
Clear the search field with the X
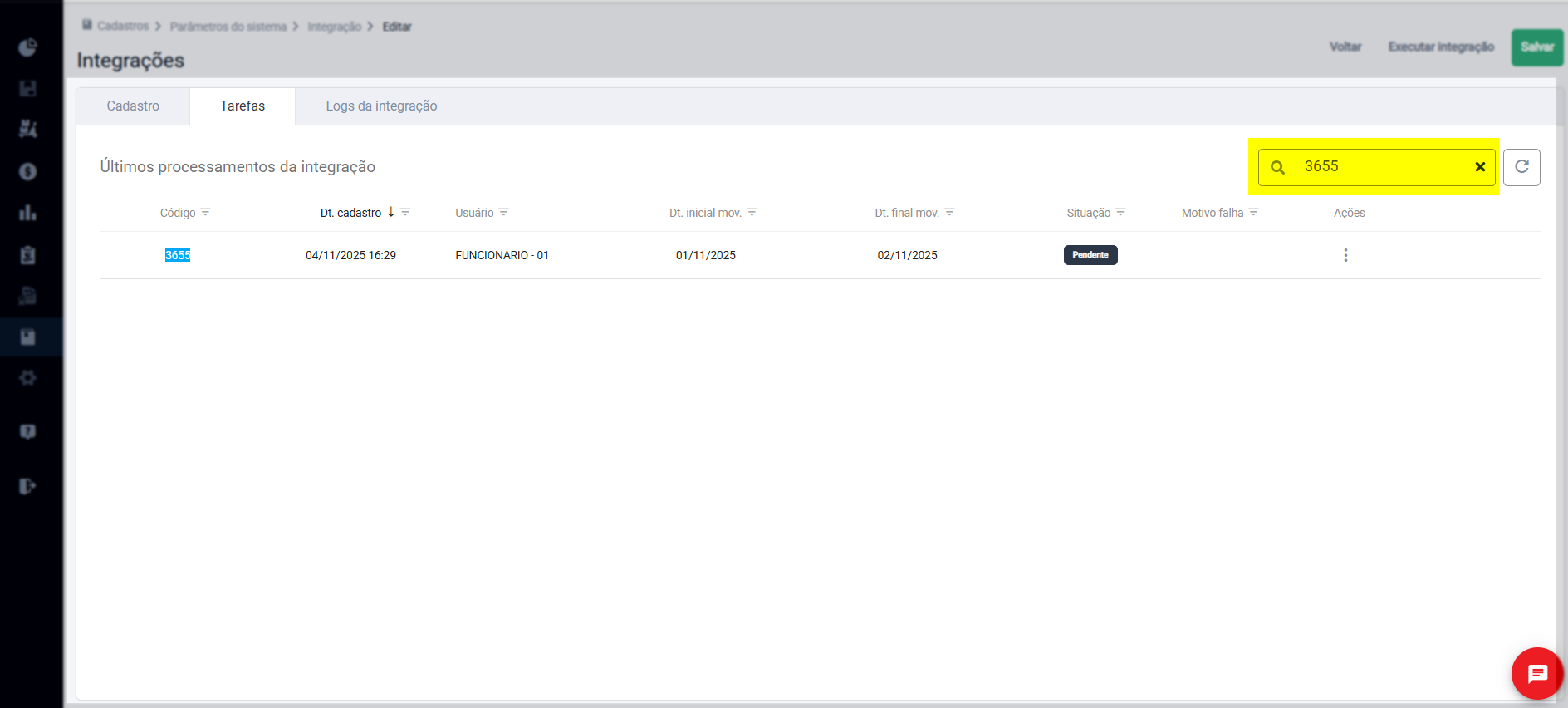[1480, 166]
